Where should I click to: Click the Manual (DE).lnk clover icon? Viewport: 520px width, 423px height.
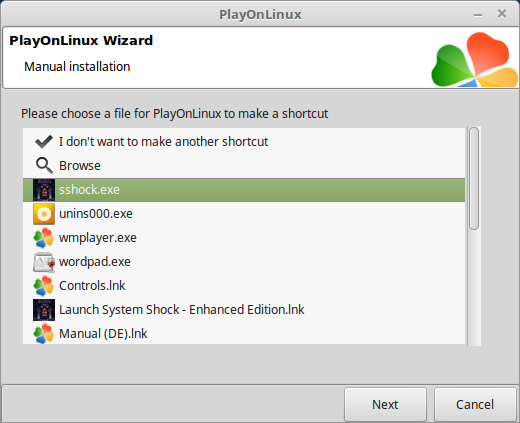(44, 334)
